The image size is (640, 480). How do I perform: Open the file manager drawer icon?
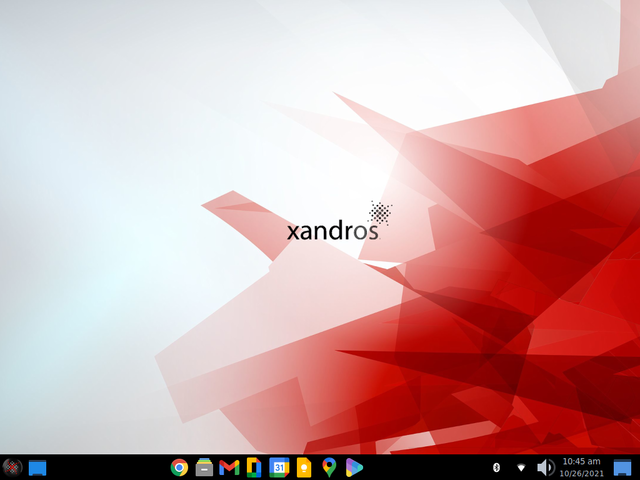(204, 467)
